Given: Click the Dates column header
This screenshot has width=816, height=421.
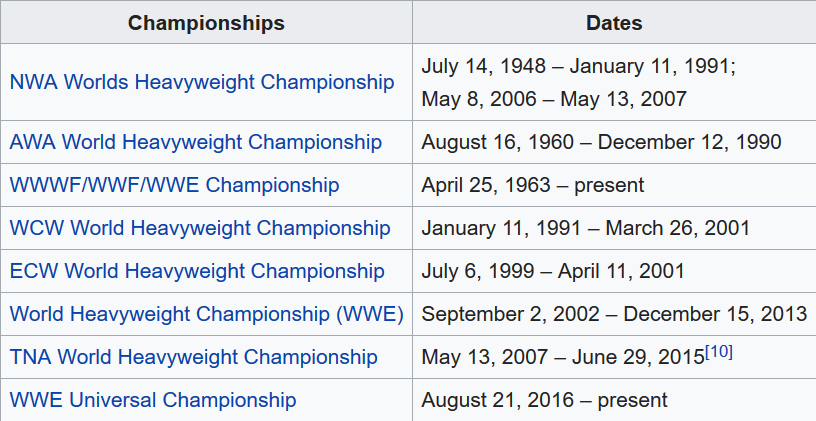Looking at the screenshot, I should pyautogui.click(x=614, y=22).
